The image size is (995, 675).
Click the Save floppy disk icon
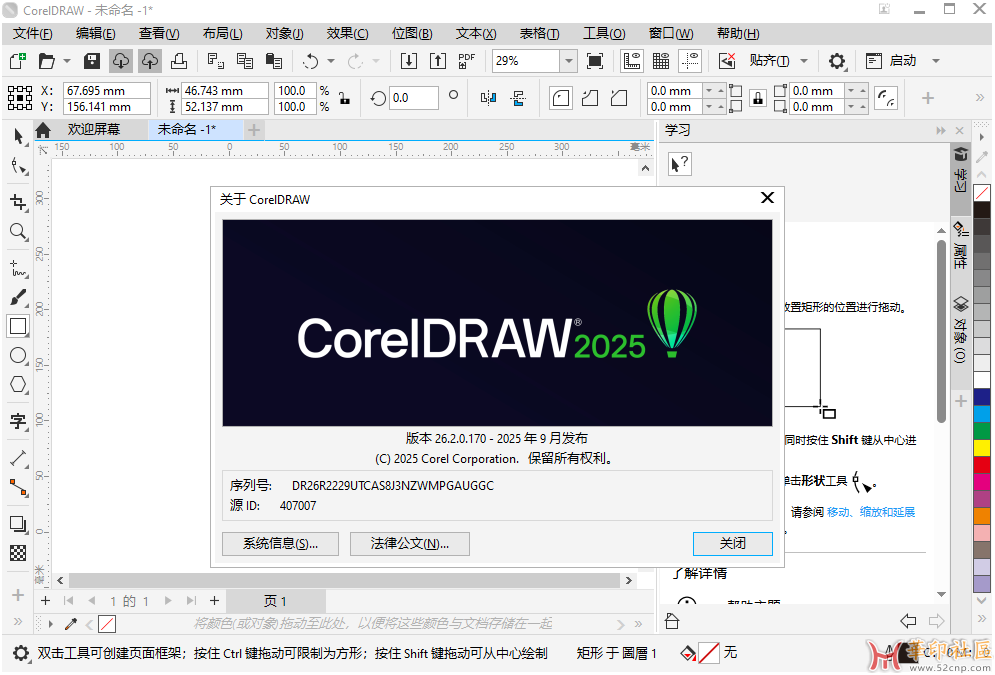coord(92,61)
